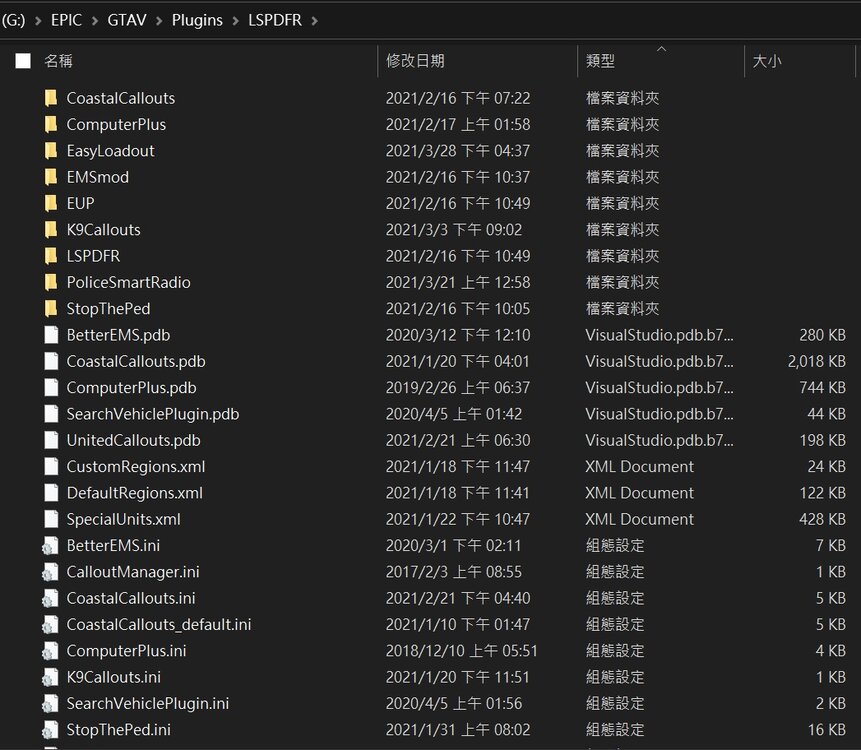Viewport: 861px width, 750px height.
Task: Open the LSPDFR folder icon
Action: click(x=51, y=256)
